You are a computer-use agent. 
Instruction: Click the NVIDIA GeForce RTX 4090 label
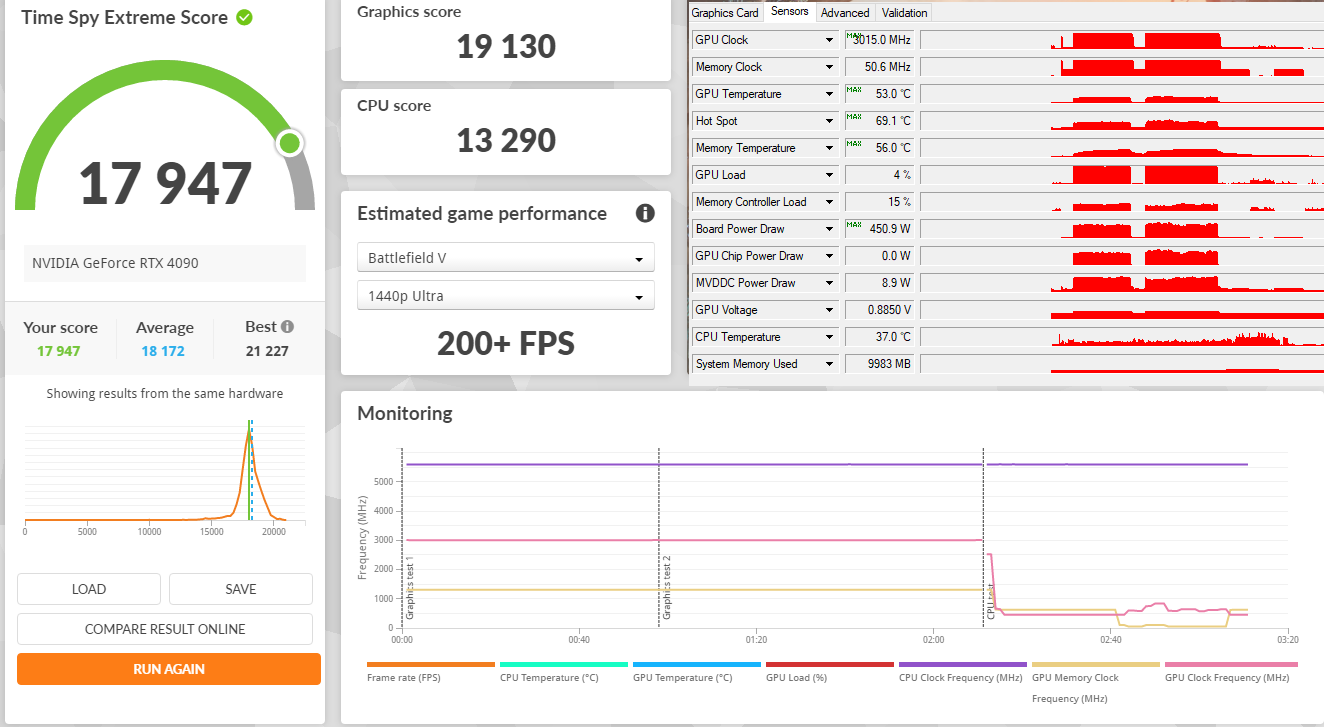[x=115, y=264]
